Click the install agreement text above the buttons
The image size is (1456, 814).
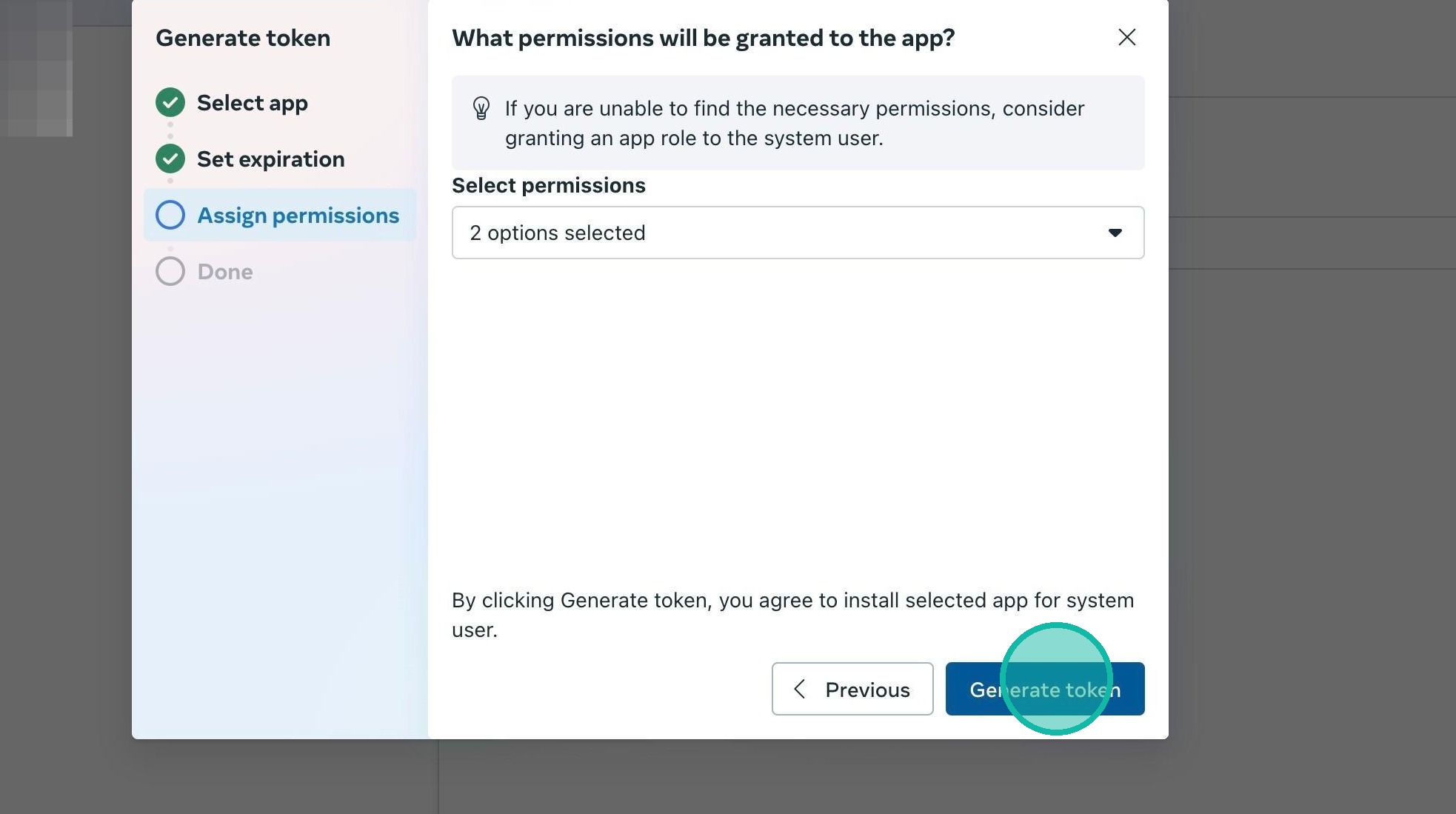pyautogui.click(x=792, y=615)
